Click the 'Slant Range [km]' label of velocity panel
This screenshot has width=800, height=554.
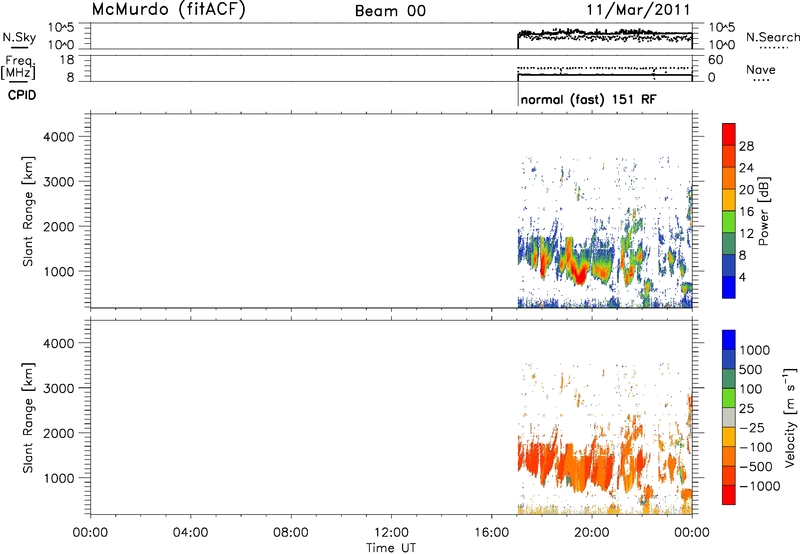28,418
